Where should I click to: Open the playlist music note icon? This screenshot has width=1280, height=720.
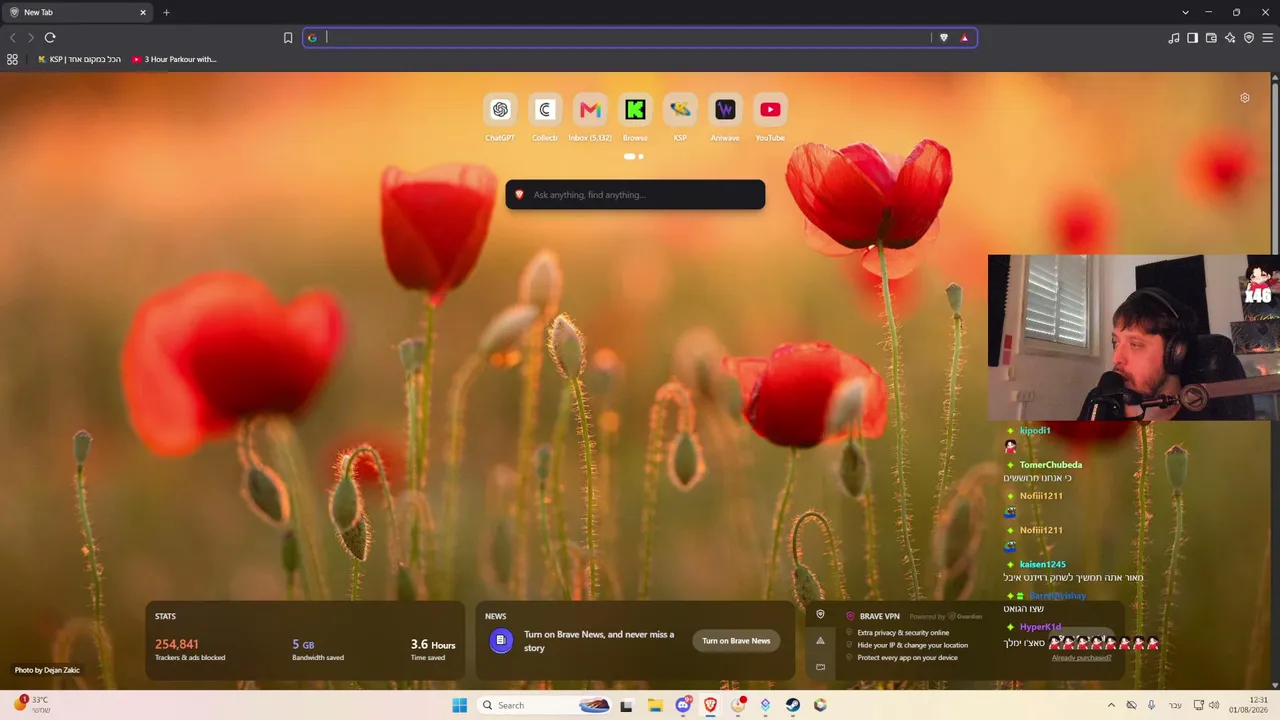coord(1174,38)
